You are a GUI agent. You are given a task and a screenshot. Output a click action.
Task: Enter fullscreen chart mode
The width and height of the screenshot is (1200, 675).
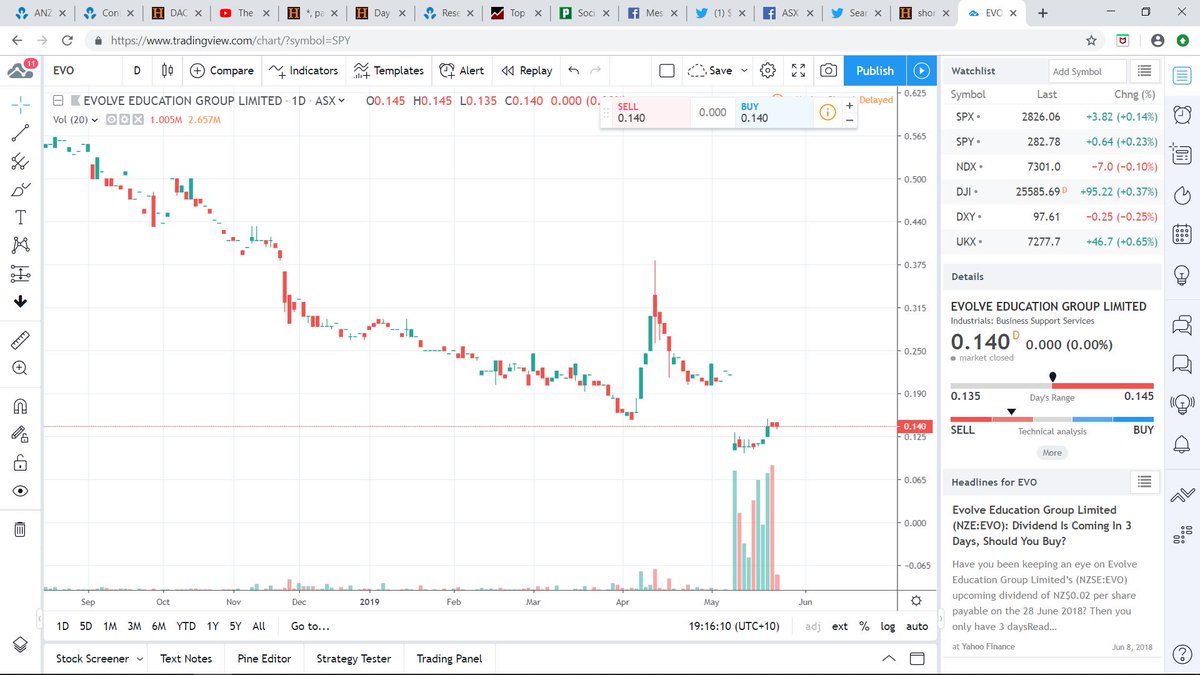click(x=798, y=71)
